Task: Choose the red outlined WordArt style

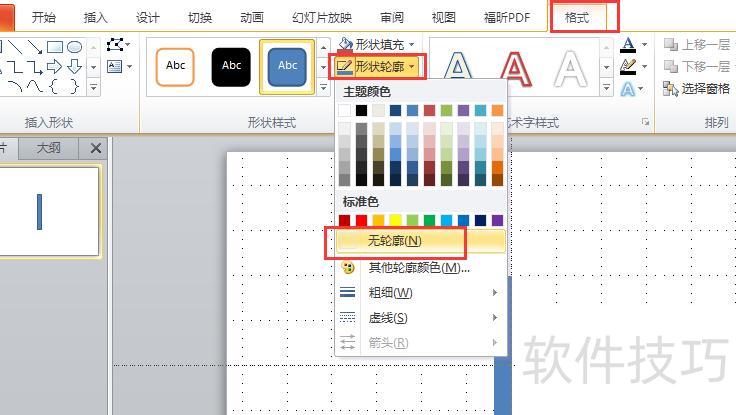Action: click(x=514, y=68)
